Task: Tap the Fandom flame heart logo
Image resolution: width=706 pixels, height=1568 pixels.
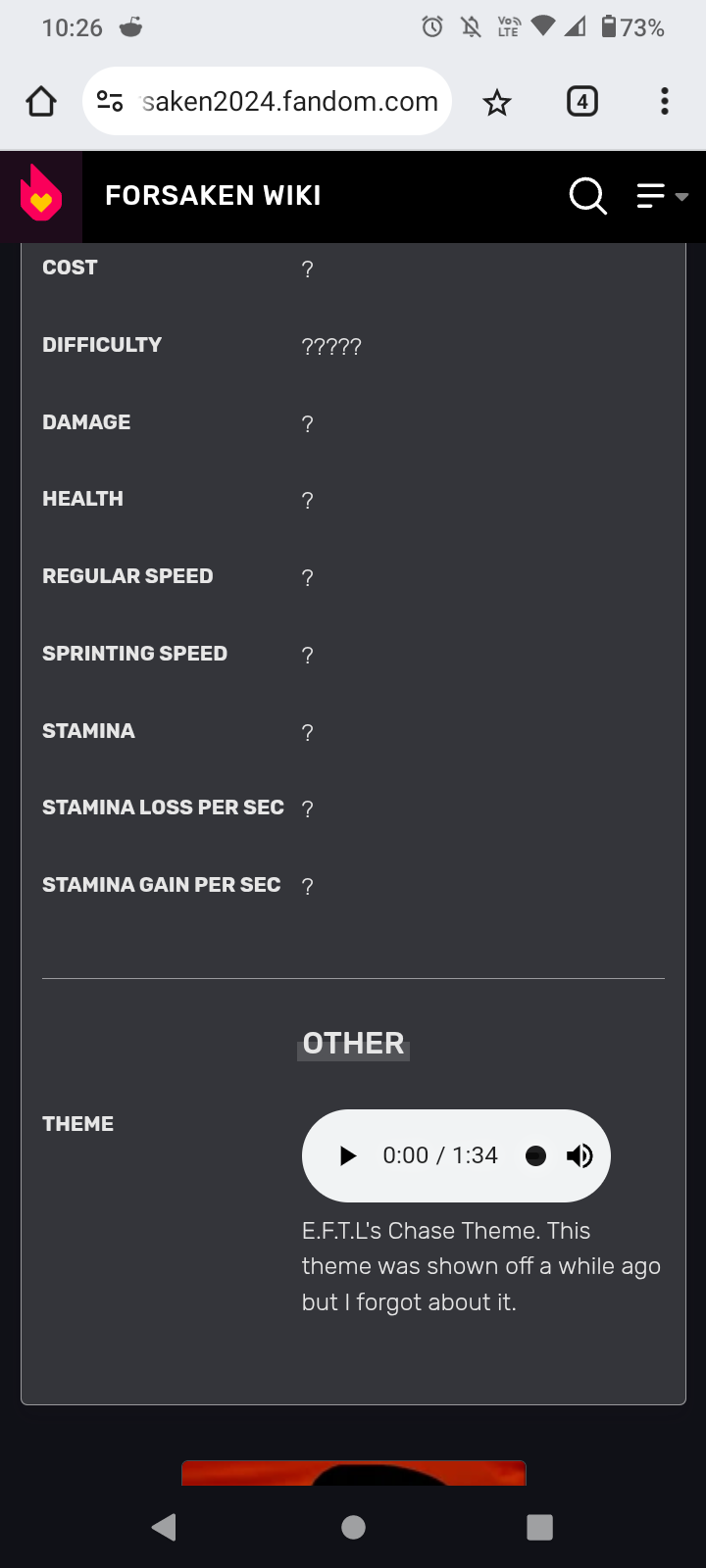Action: (40, 195)
